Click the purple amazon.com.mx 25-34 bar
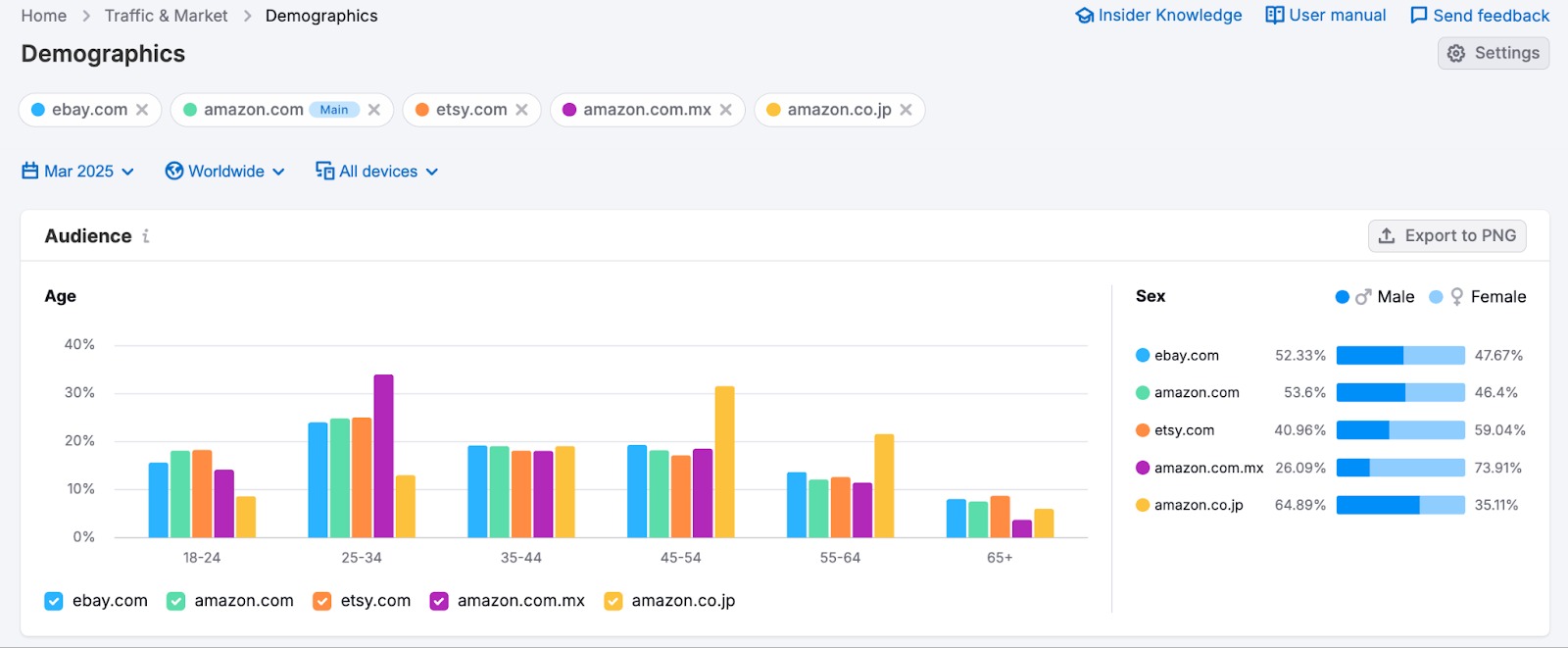 383,456
